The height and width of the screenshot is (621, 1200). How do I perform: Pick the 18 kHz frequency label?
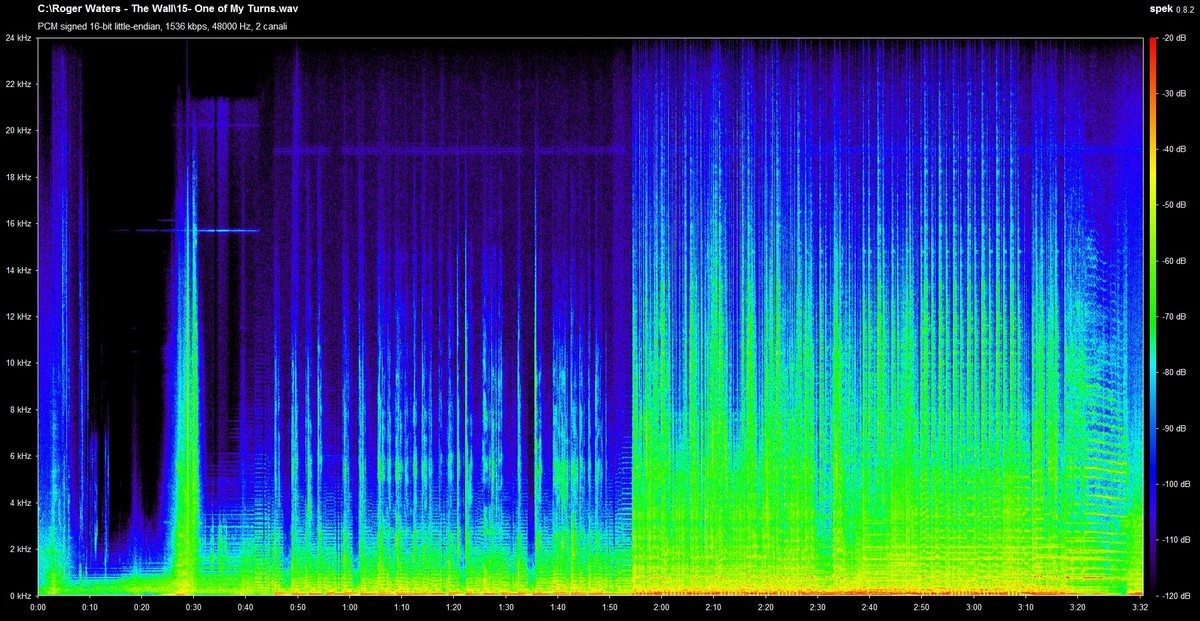[19, 177]
